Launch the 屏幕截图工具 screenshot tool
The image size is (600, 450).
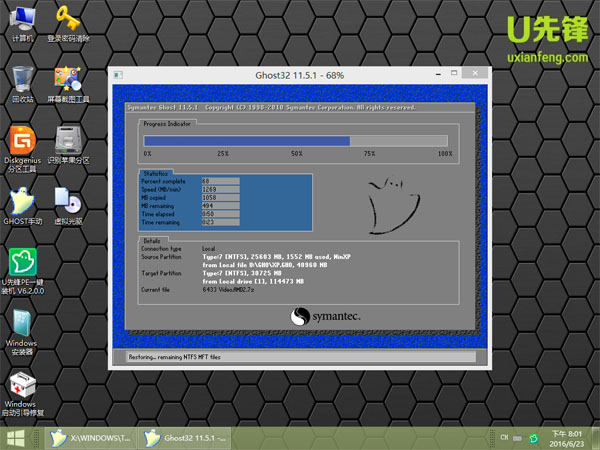click(68, 80)
